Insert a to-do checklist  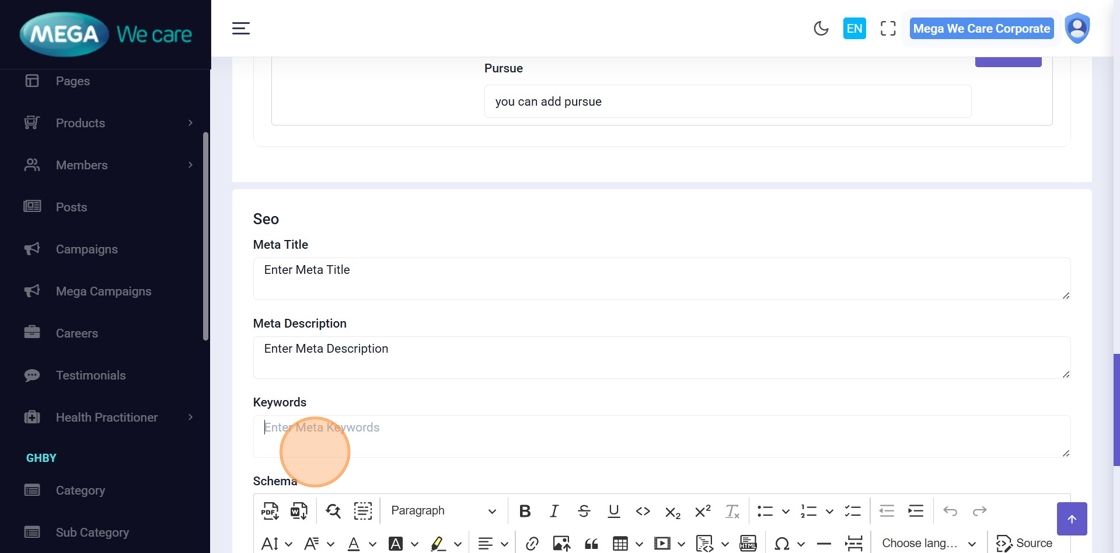tap(852, 511)
